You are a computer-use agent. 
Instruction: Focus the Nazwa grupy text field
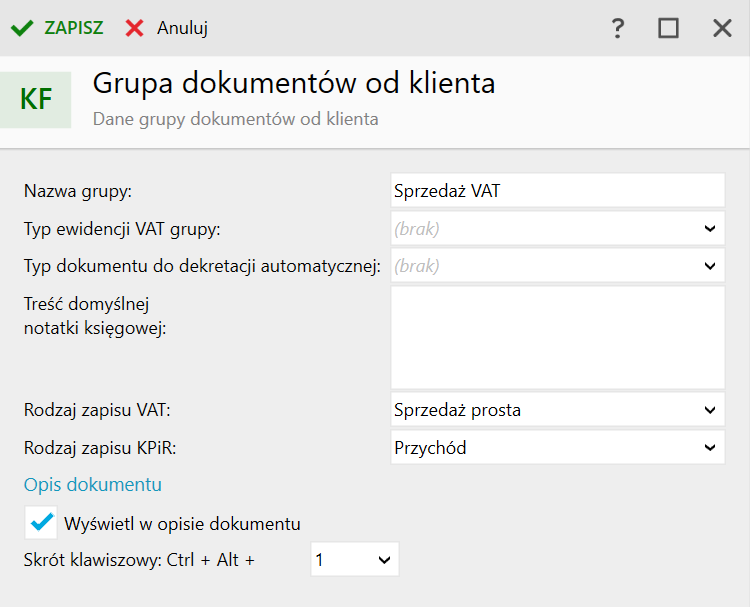click(557, 190)
